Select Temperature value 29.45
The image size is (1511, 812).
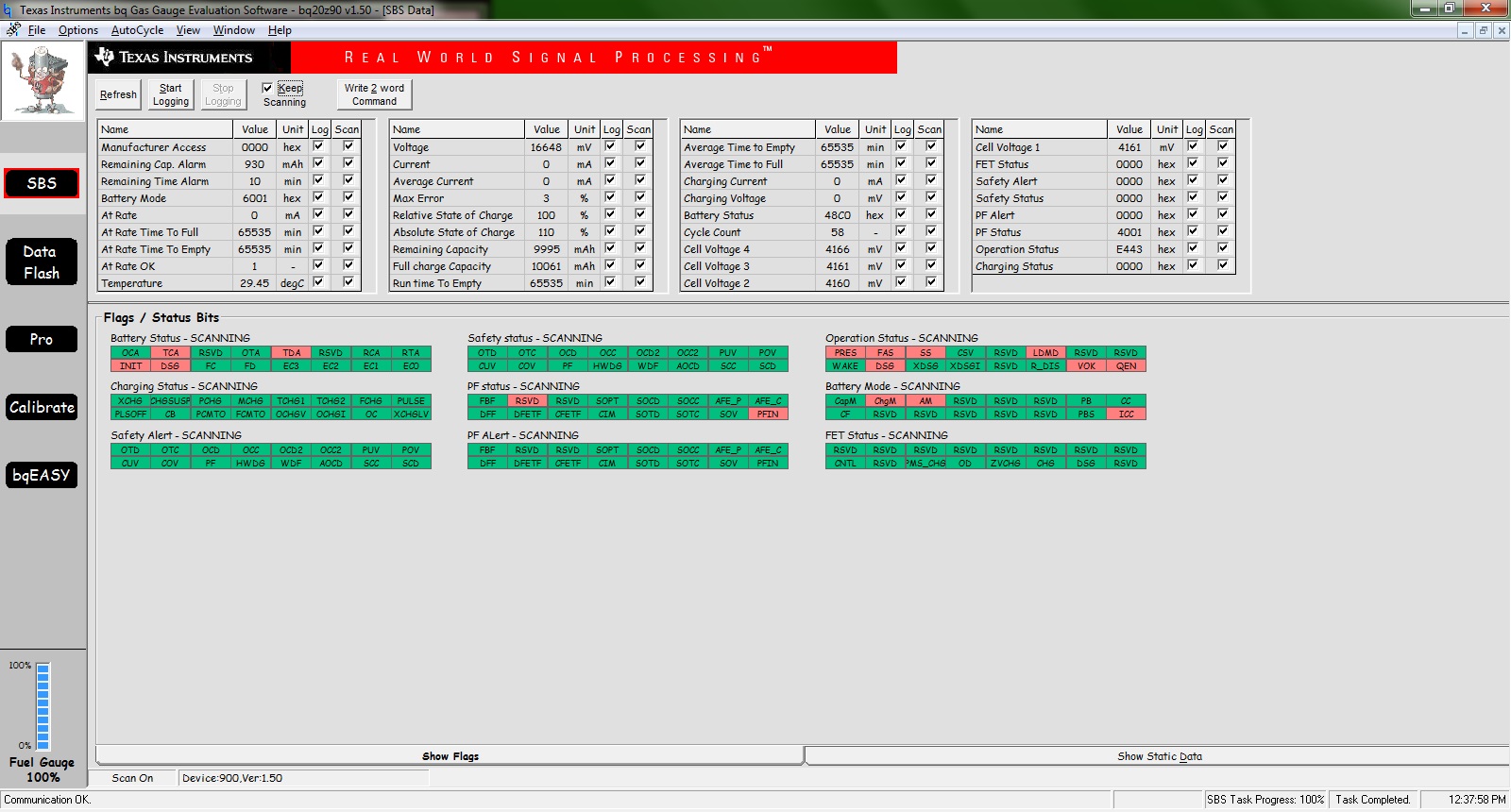coord(254,283)
